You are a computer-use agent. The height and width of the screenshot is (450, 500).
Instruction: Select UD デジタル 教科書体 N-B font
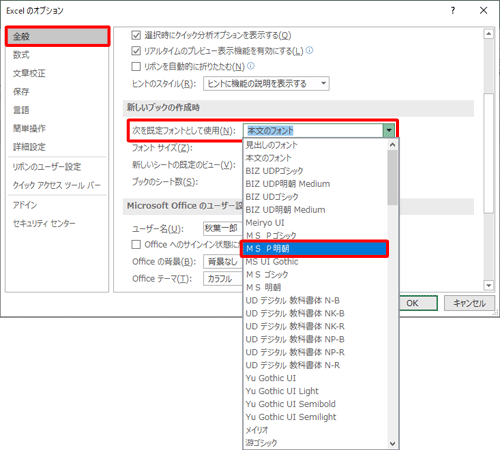[x=315, y=300]
